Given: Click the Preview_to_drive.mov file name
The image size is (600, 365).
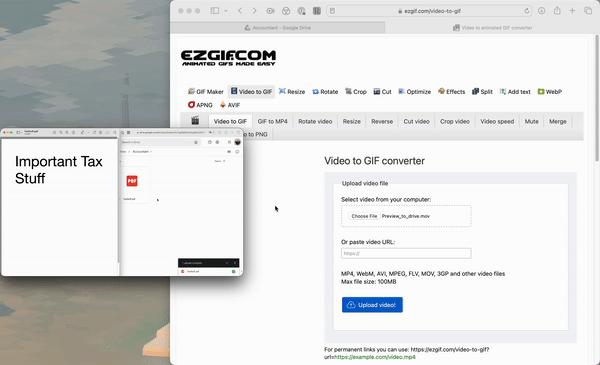Looking at the screenshot, I should (x=406, y=216).
